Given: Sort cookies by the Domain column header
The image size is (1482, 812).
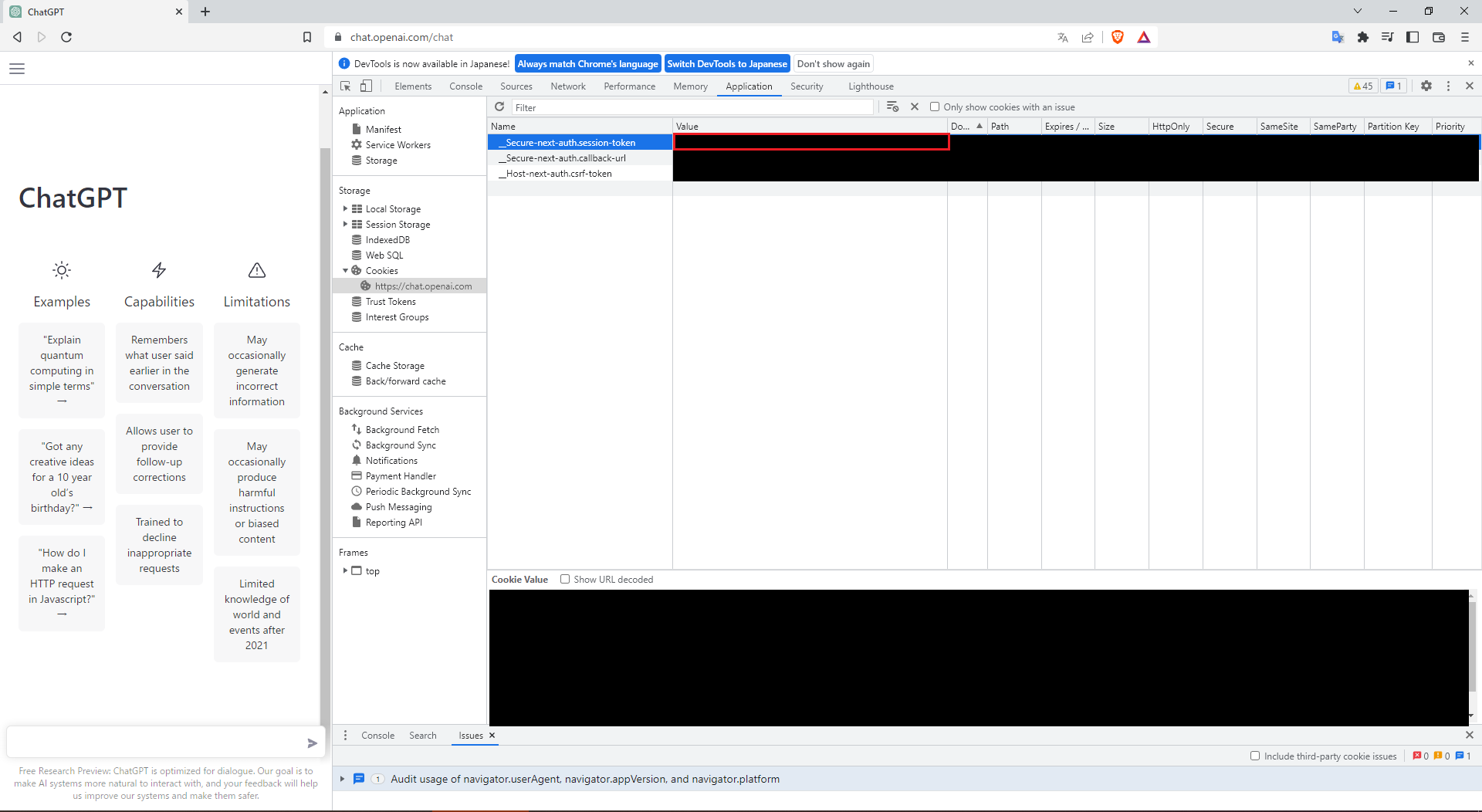Looking at the screenshot, I should 966,126.
